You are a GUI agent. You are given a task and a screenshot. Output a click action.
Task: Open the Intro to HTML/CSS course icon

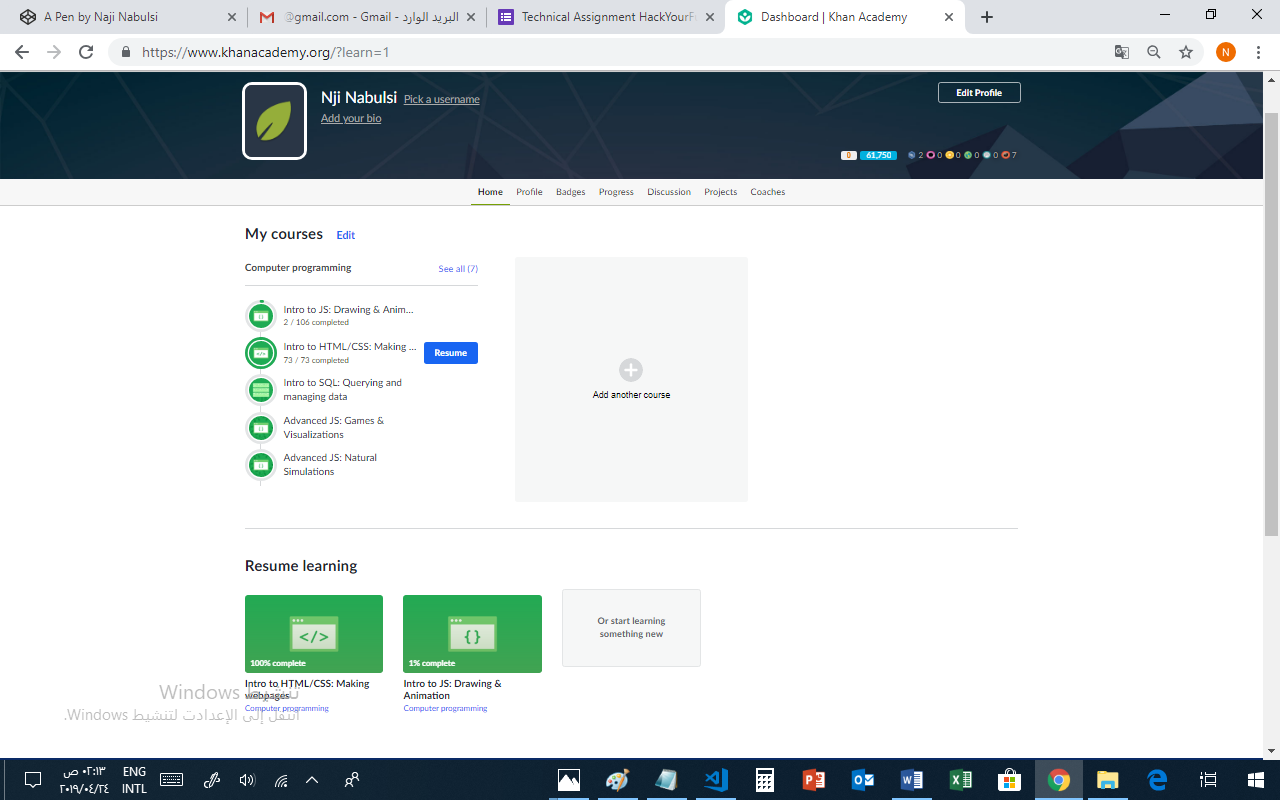point(261,353)
